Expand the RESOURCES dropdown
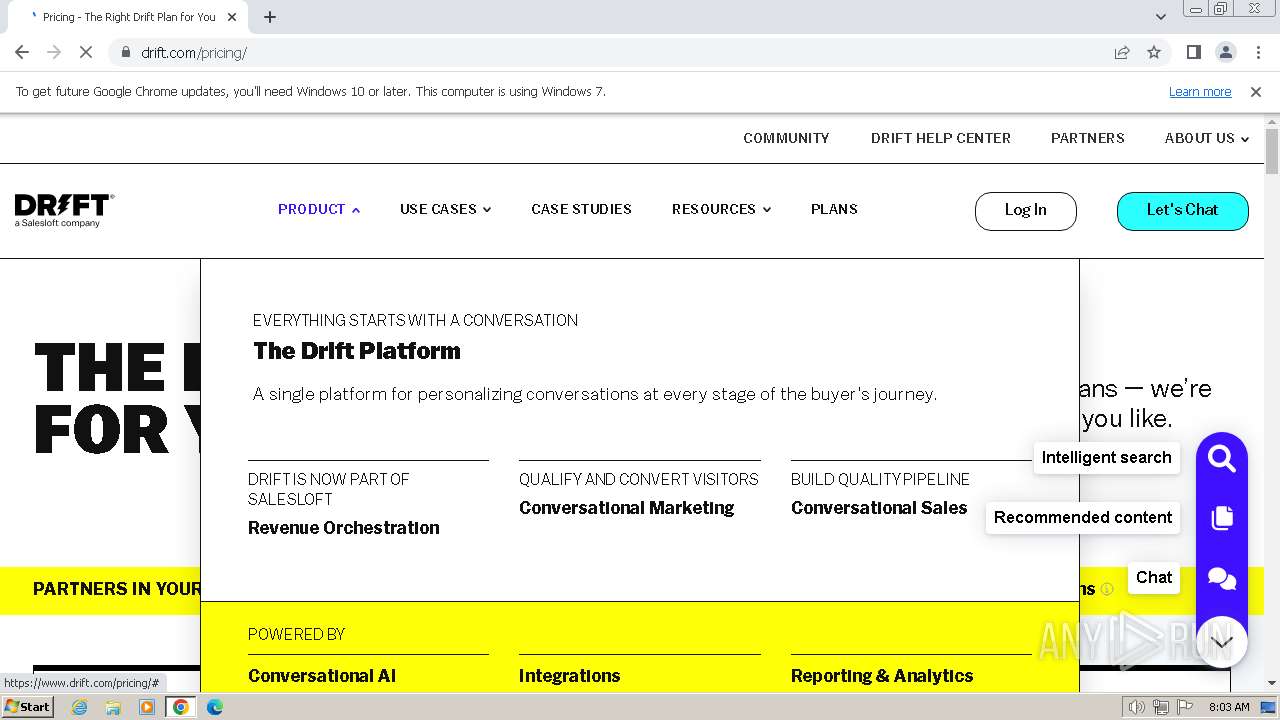This screenshot has width=1280, height=720. [x=721, y=210]
